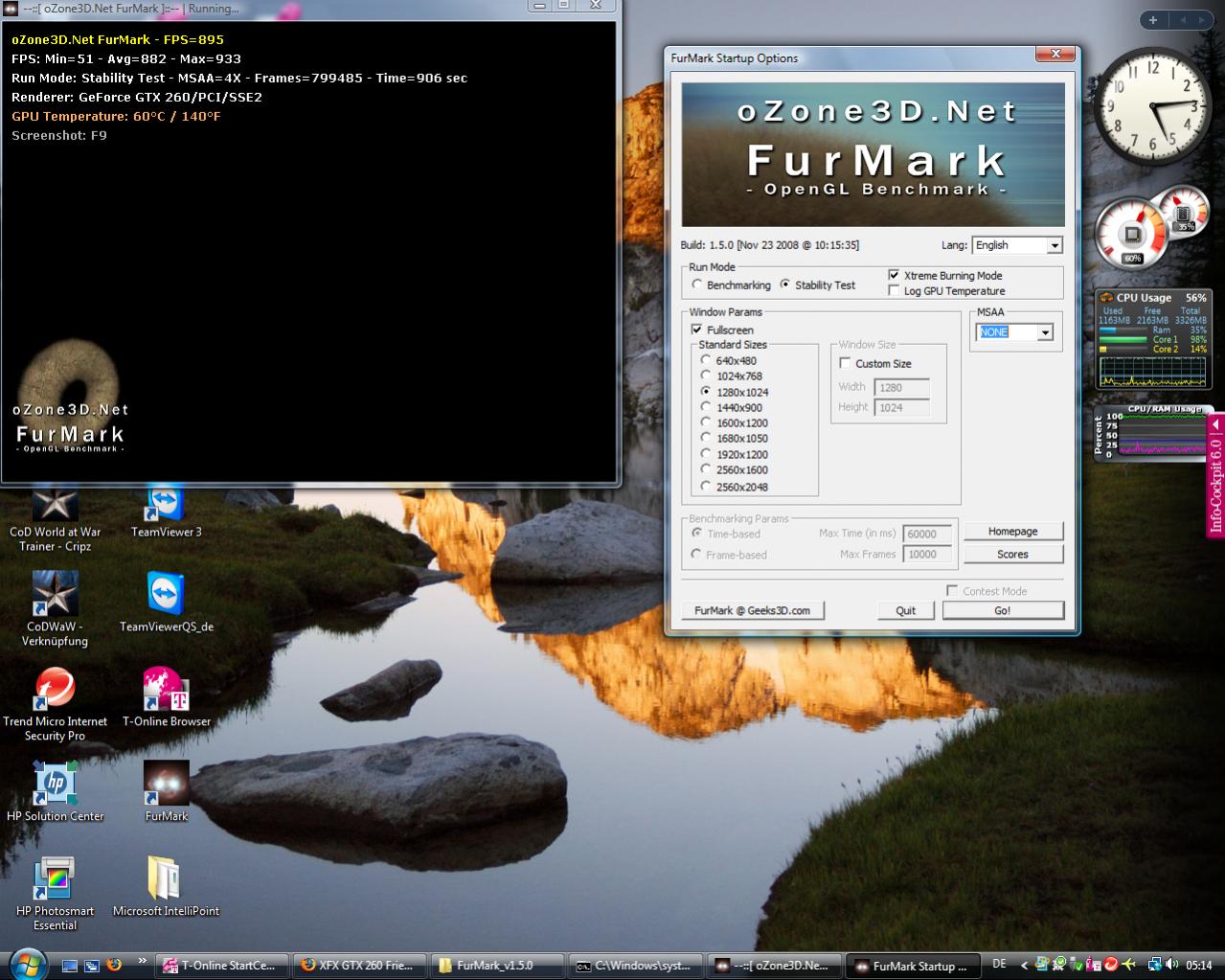Switch to XFX GTX 260 Firefox taskbar item
The width and height of the screenshot is (1225, 980).
[361, 965]
